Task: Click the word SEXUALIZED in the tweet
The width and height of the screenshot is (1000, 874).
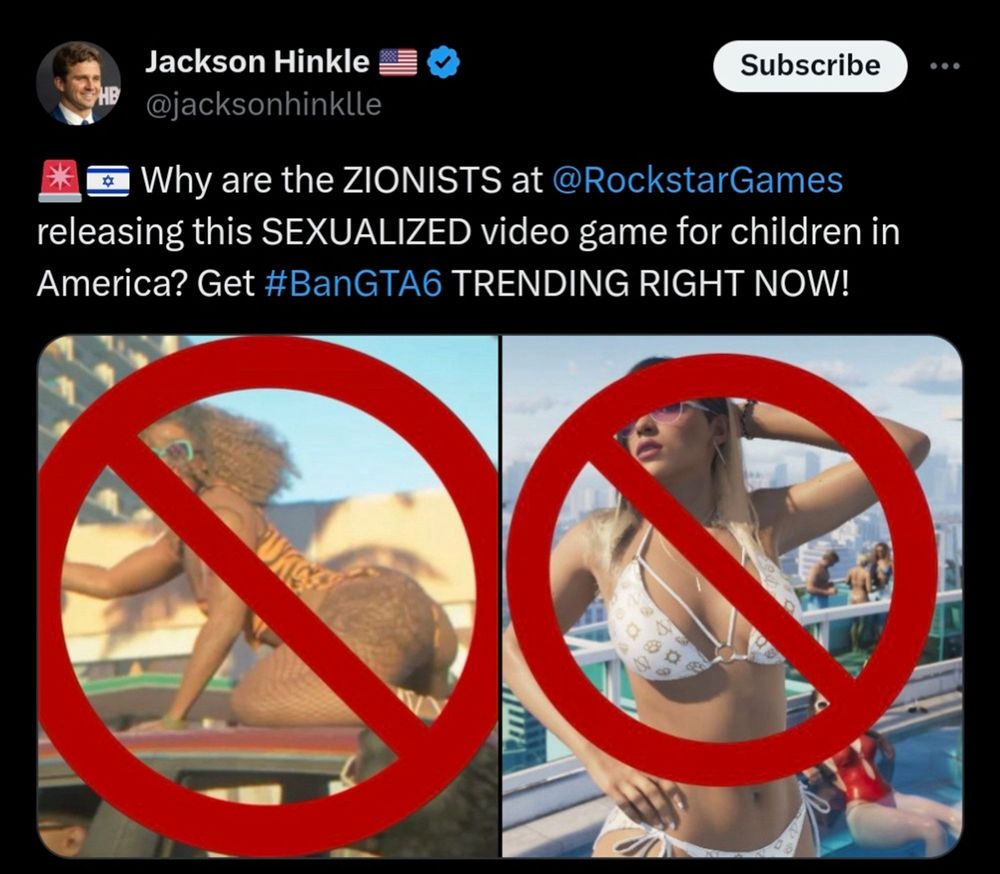Action: pyautogui.click(x=367, y=232)
